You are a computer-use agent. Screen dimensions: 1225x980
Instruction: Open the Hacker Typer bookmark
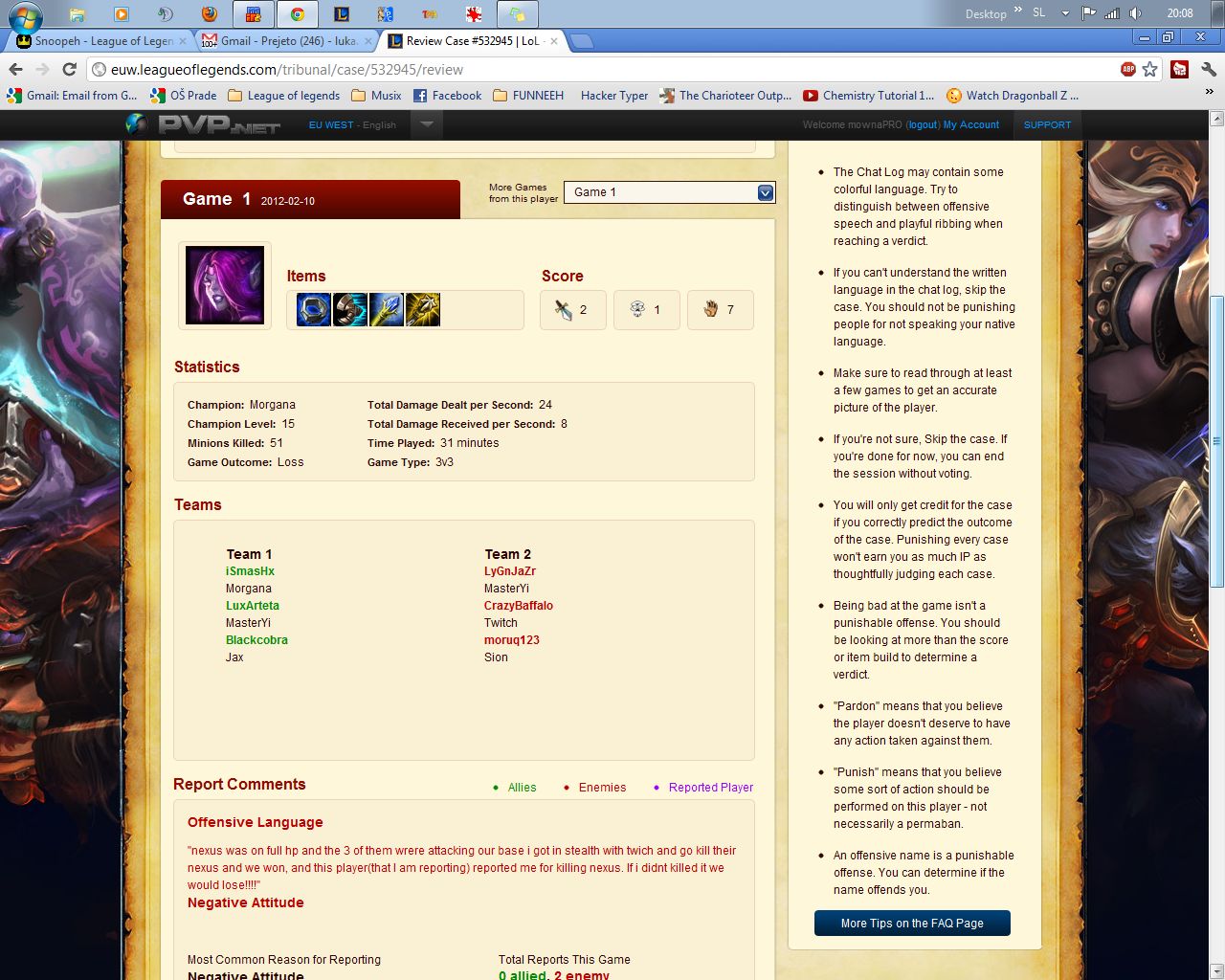click(614, 96)
